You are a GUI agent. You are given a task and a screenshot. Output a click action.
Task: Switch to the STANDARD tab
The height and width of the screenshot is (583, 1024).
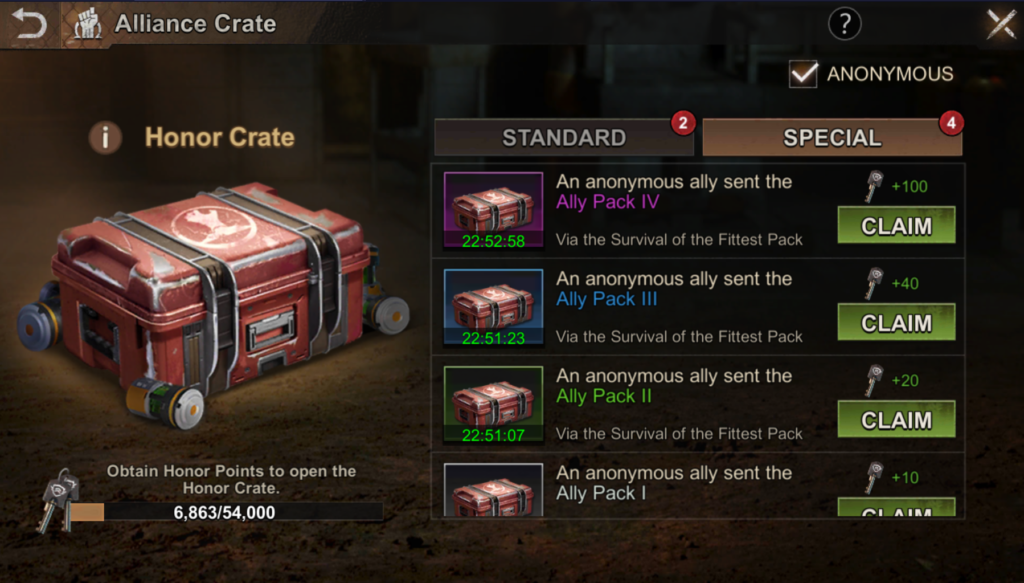coord(564,138)
